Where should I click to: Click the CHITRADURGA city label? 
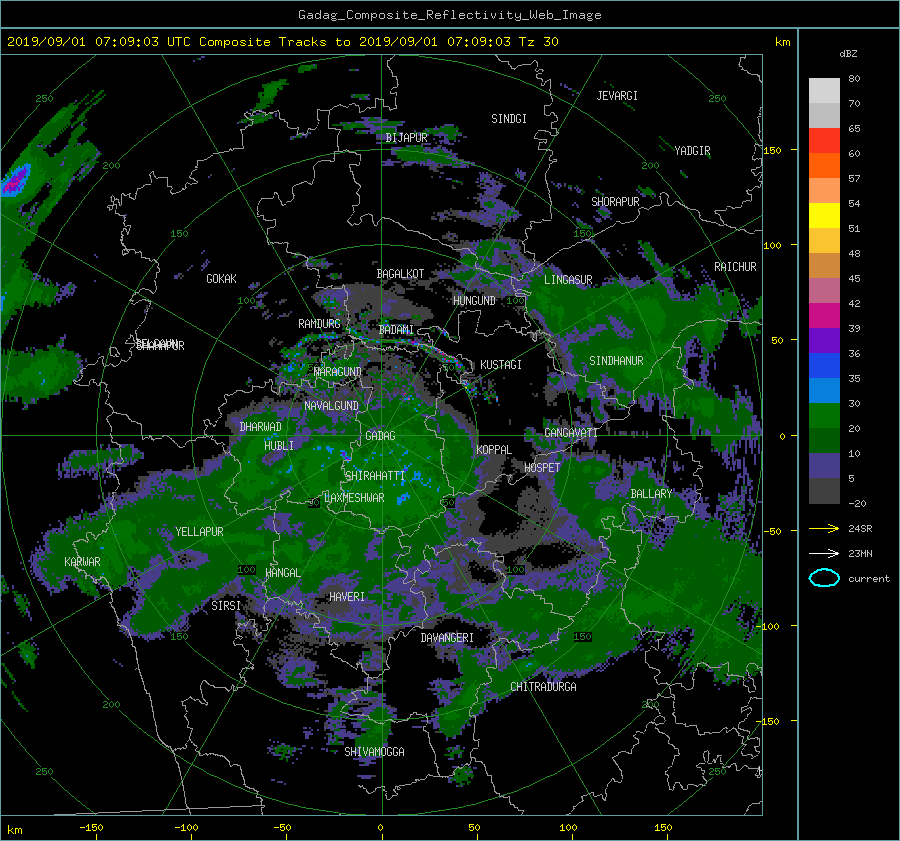click(543, 687)
